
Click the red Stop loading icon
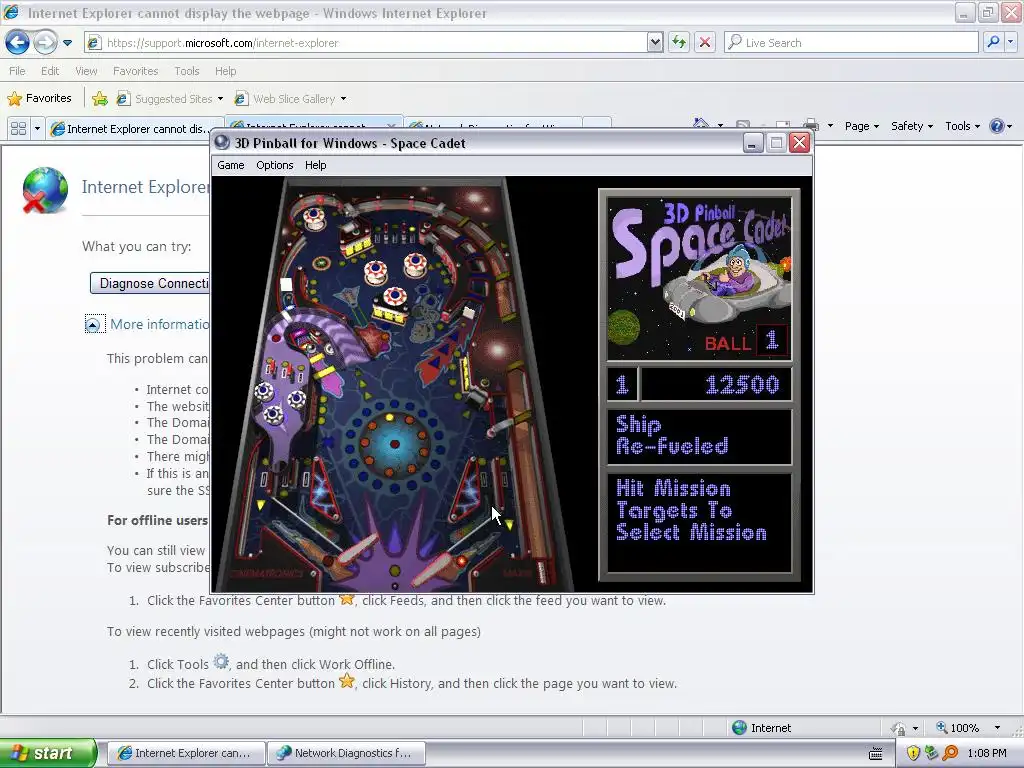coord(705,43)
